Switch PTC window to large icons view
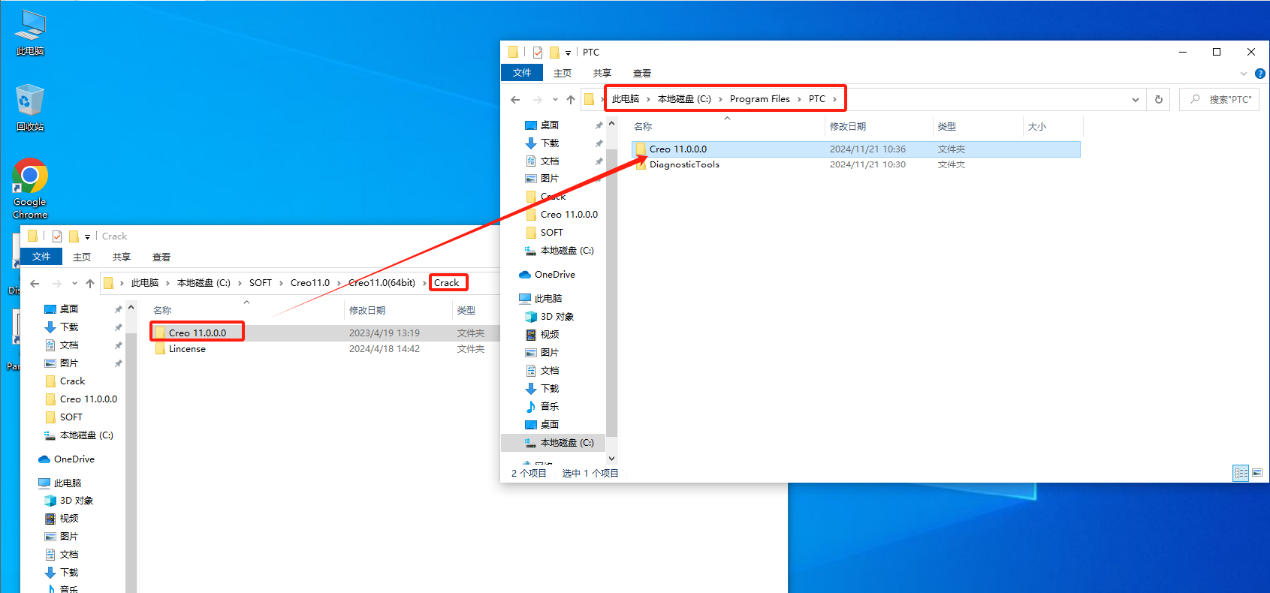The height and width of the screenshot is (593, 1270). click(x=1256, y=473)
